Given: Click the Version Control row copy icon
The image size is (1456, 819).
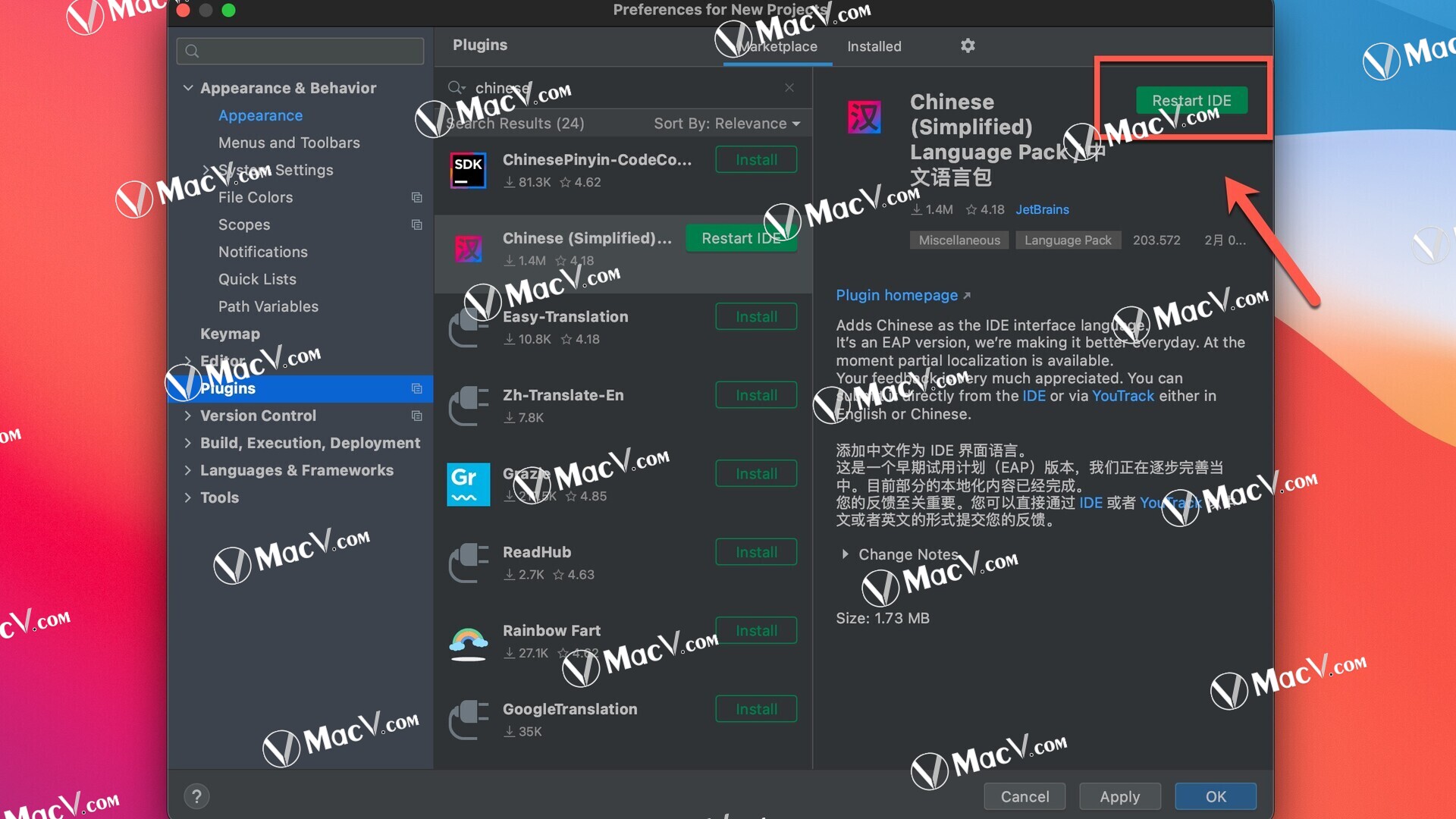Looking at the screenshot, I should click(416, 416).
